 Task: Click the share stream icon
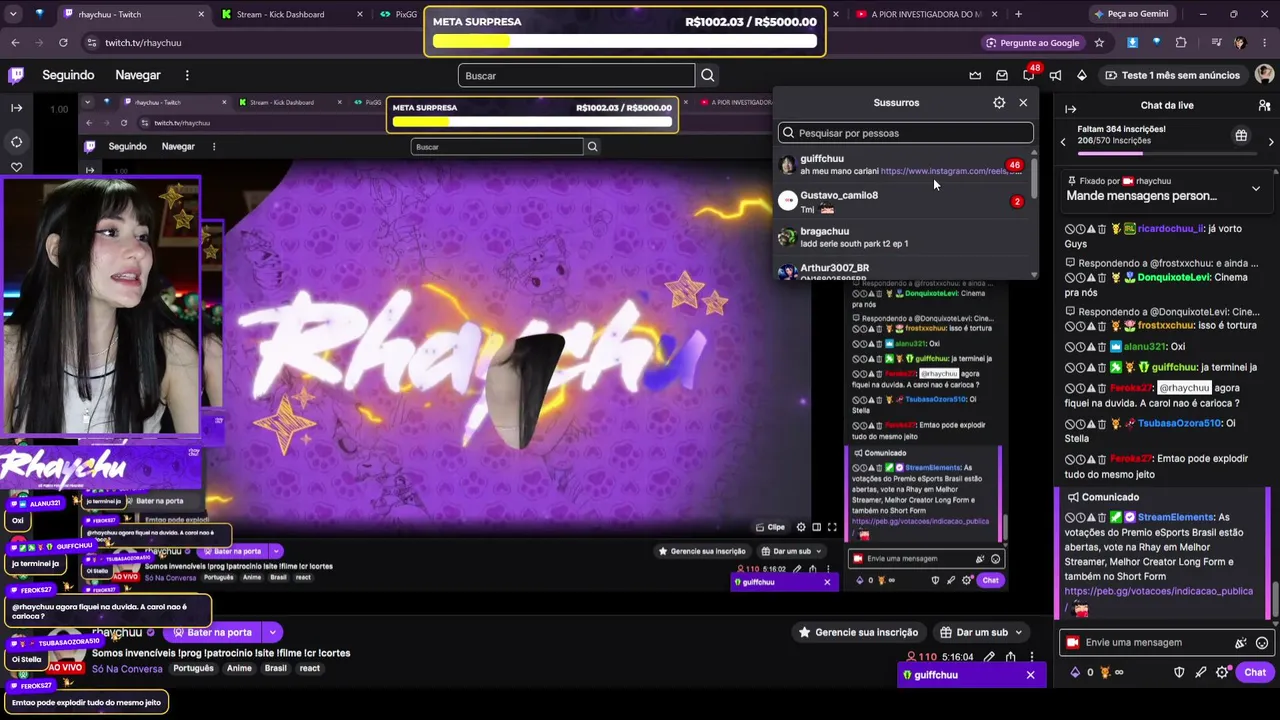pyautogui.click(x=1010, y=657)
